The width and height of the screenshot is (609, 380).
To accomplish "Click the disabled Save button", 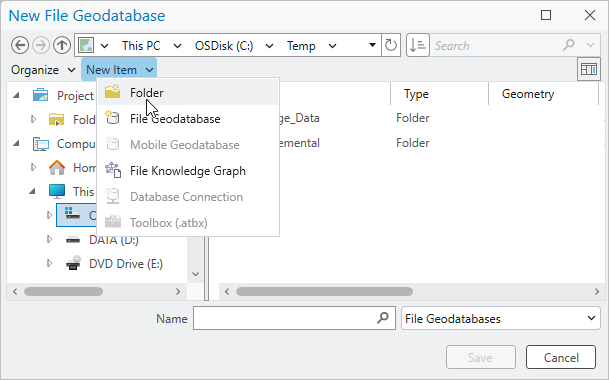I will (x=481, y=357).
